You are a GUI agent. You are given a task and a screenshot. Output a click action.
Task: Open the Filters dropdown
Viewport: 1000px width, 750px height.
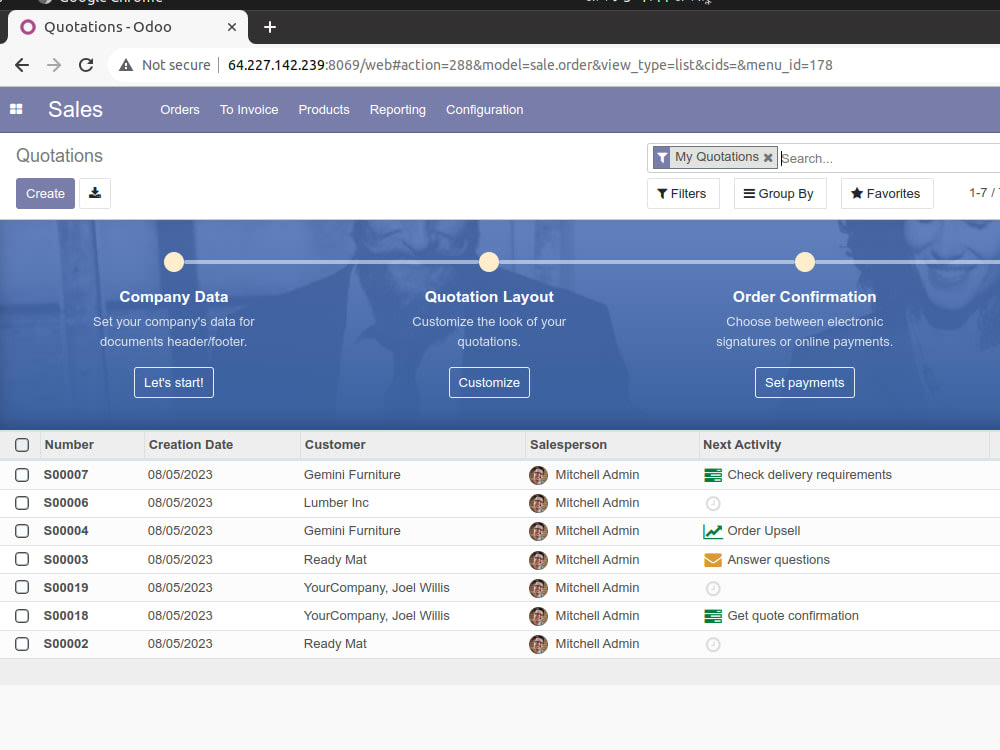[x=683, y=193]
